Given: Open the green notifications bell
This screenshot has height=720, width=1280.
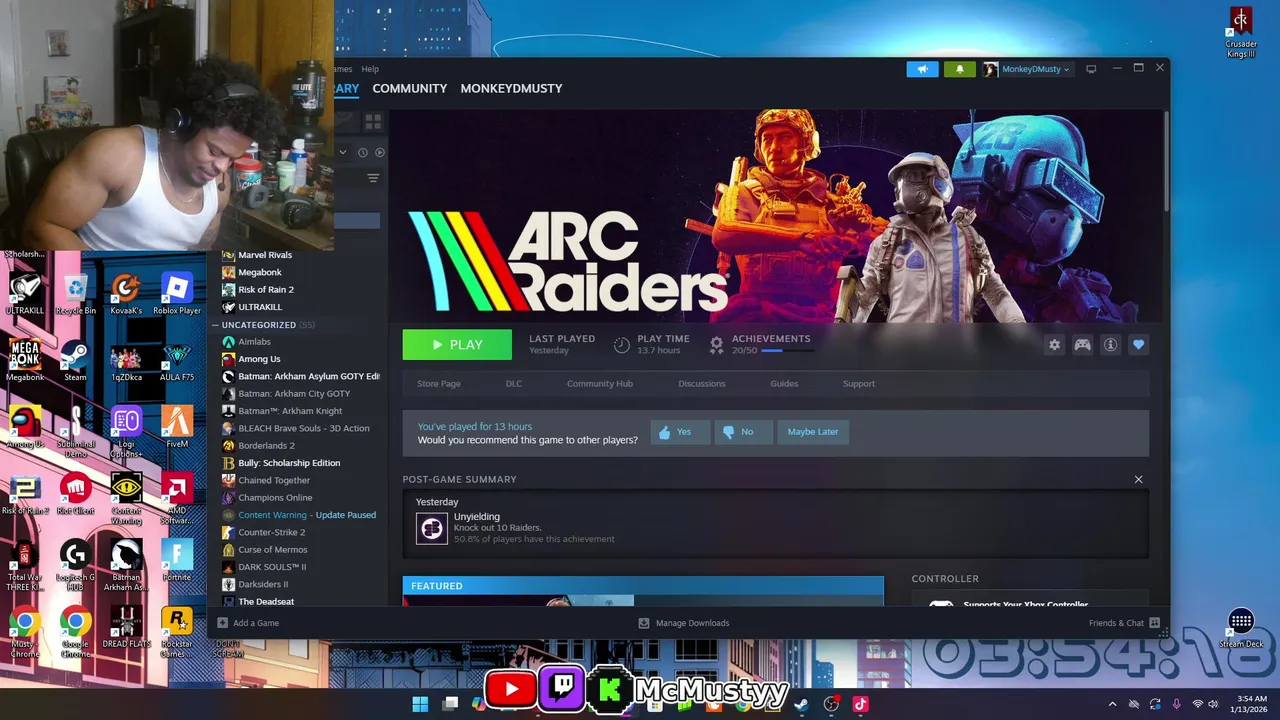Looking at the screenshot, I should pos(959,69).
